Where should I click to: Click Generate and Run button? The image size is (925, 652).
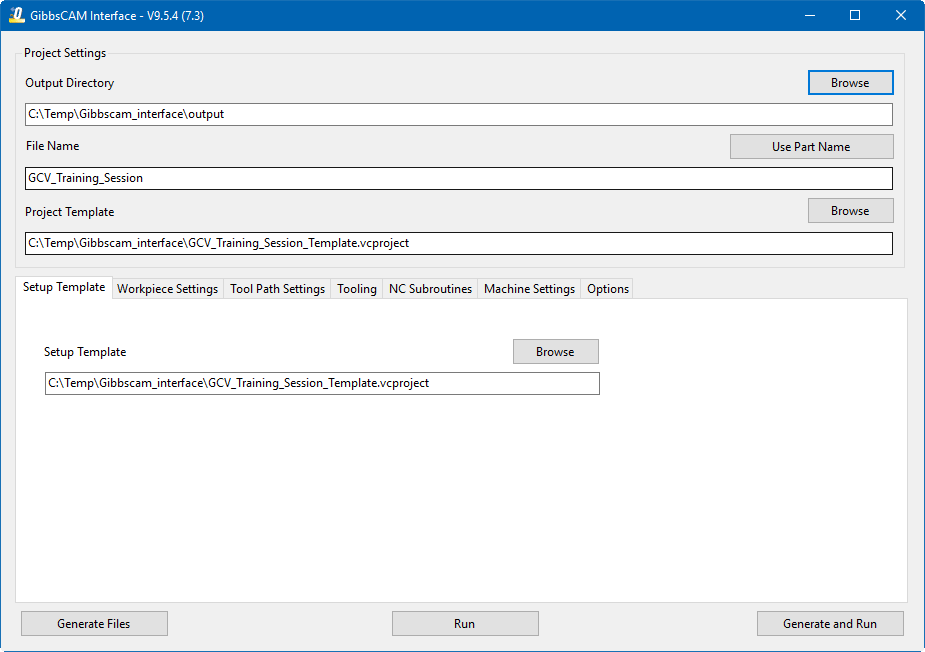pyautogui.click(x=830, y=624)
